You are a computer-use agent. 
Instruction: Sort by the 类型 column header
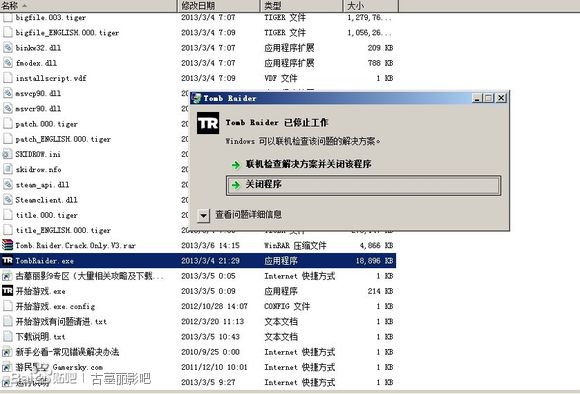pos(301,6)
